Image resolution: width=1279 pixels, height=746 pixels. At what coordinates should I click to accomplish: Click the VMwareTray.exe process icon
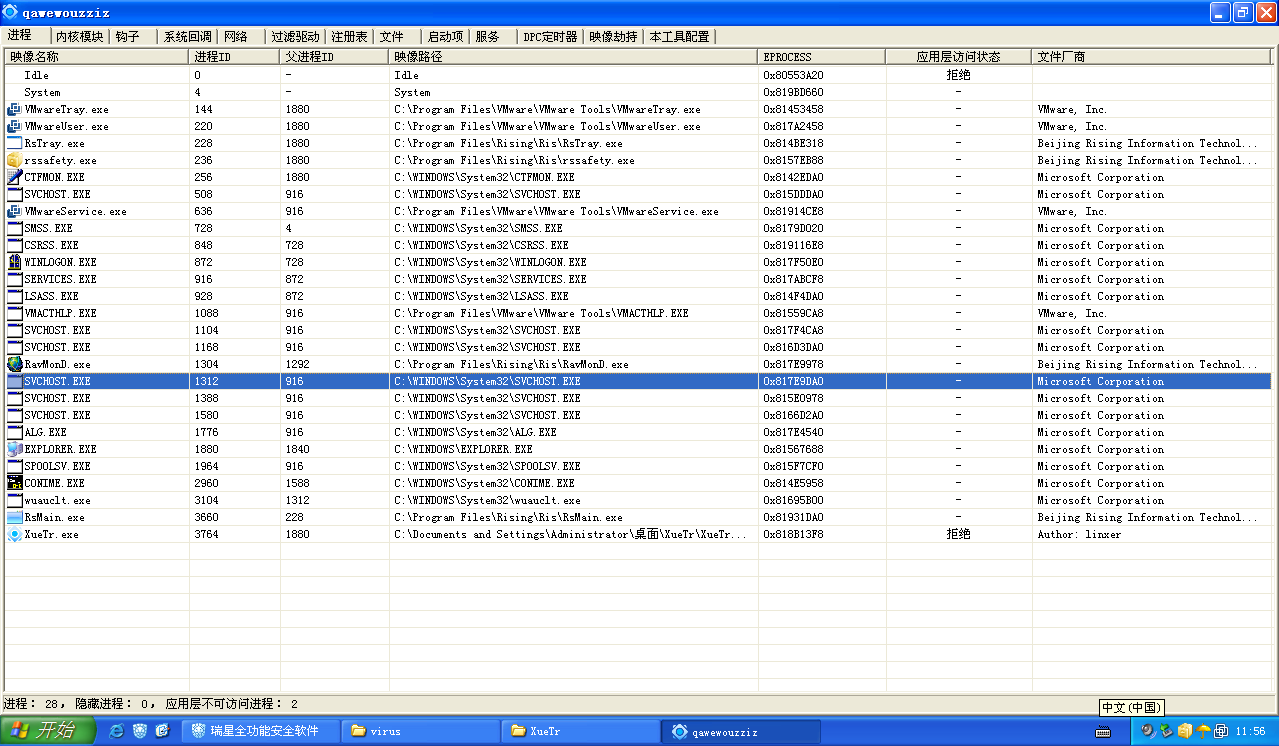click(x=14, y=109)
